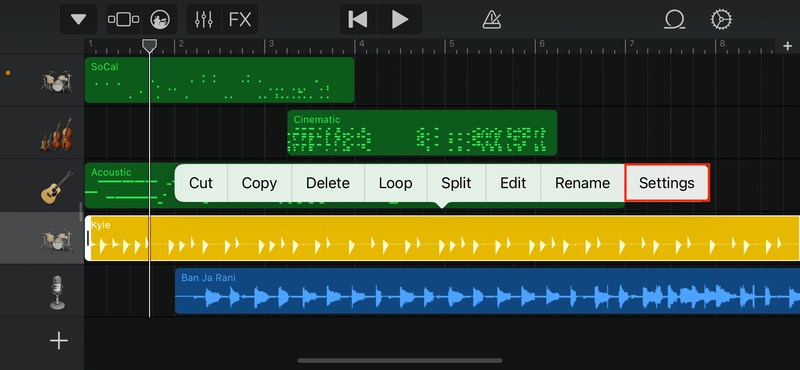
Task: Choose Delete in the region menu
Action: click(328, 183)
